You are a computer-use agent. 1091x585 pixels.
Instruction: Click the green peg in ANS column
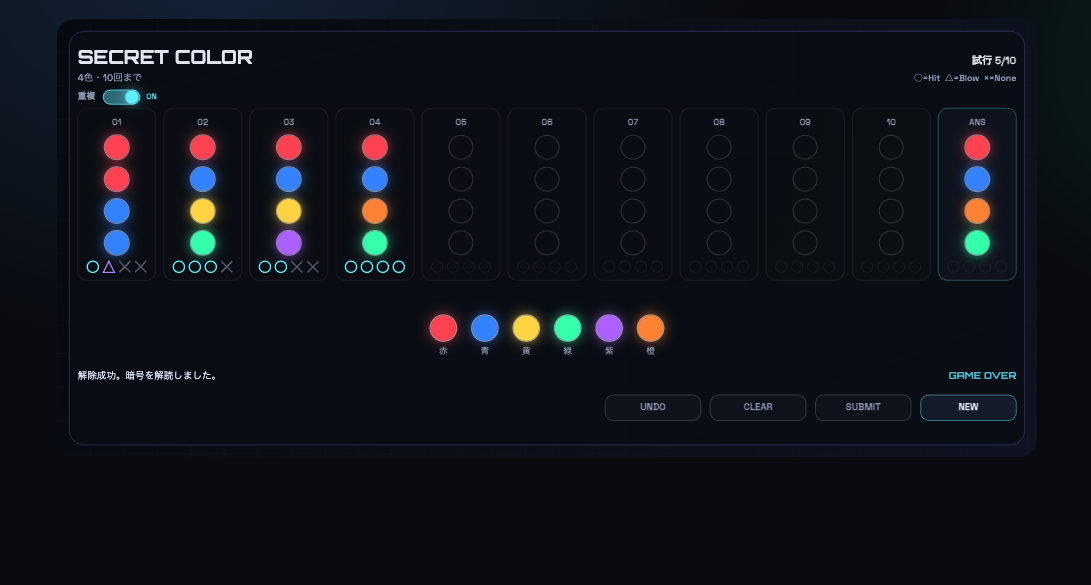point(977,243)
